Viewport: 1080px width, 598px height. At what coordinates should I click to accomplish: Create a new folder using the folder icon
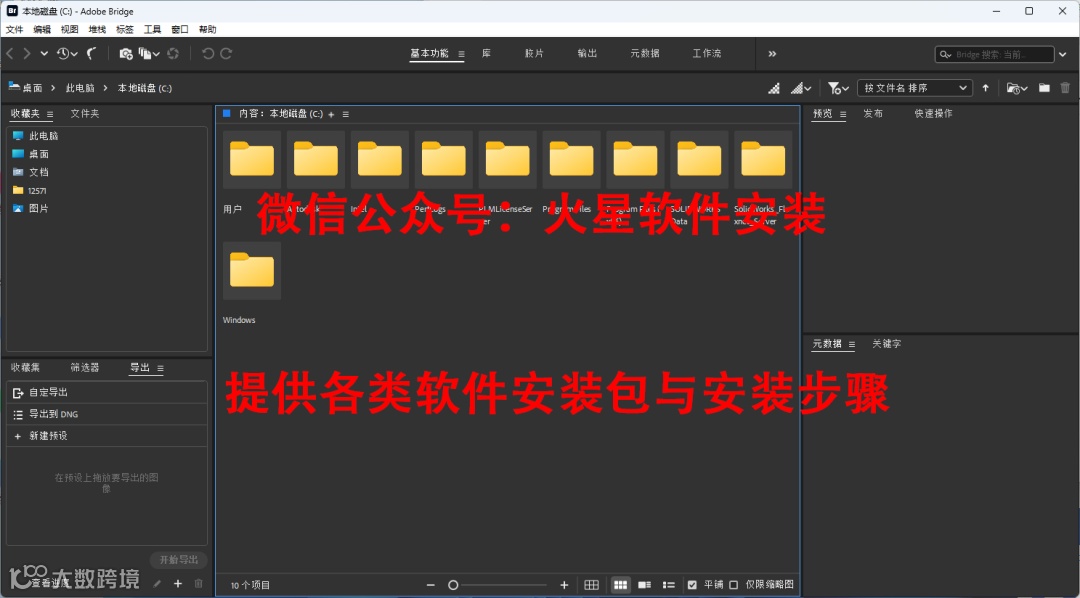click(1044, 88)
